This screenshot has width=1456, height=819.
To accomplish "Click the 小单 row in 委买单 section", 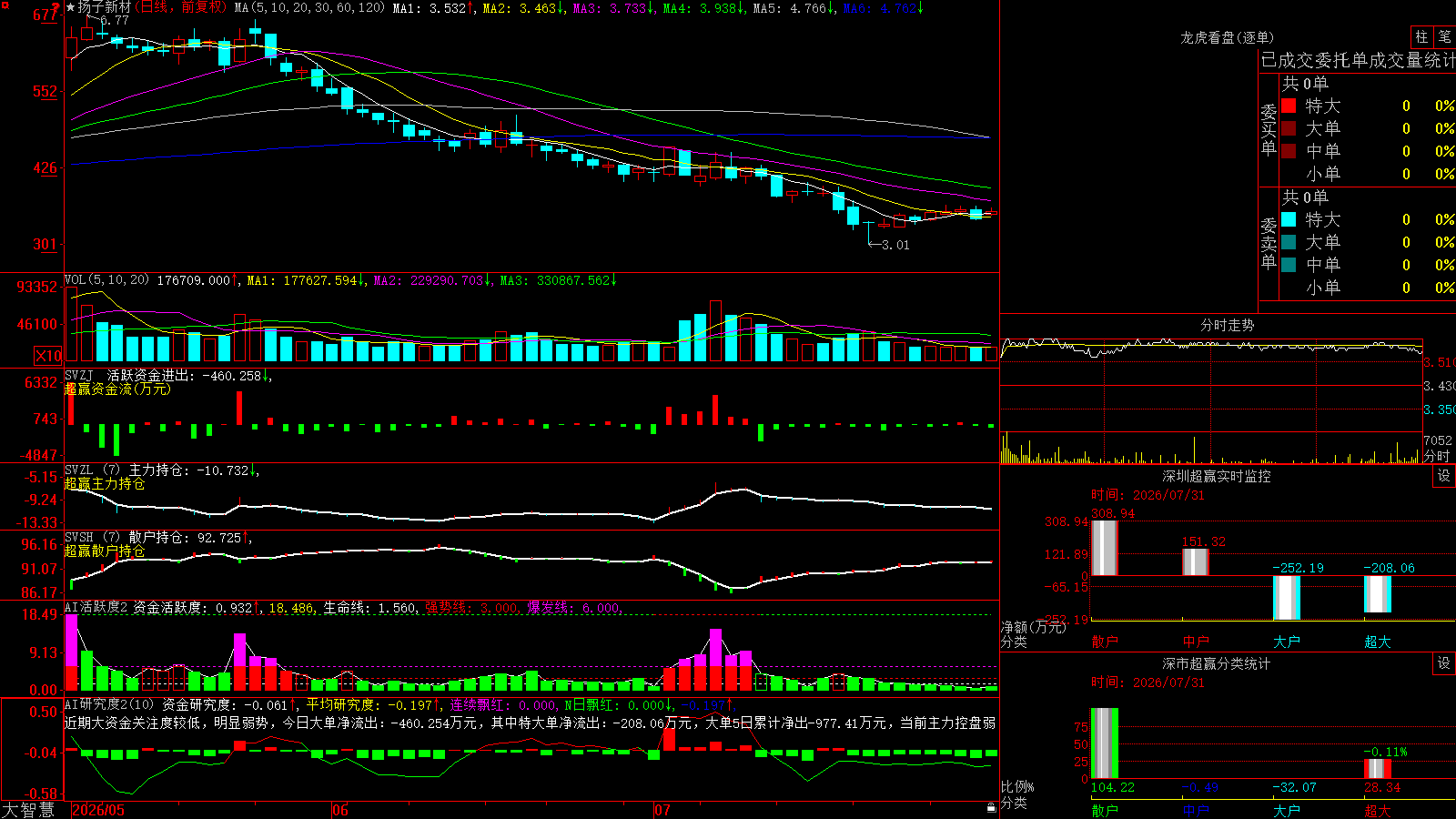I will [1369, 174].
